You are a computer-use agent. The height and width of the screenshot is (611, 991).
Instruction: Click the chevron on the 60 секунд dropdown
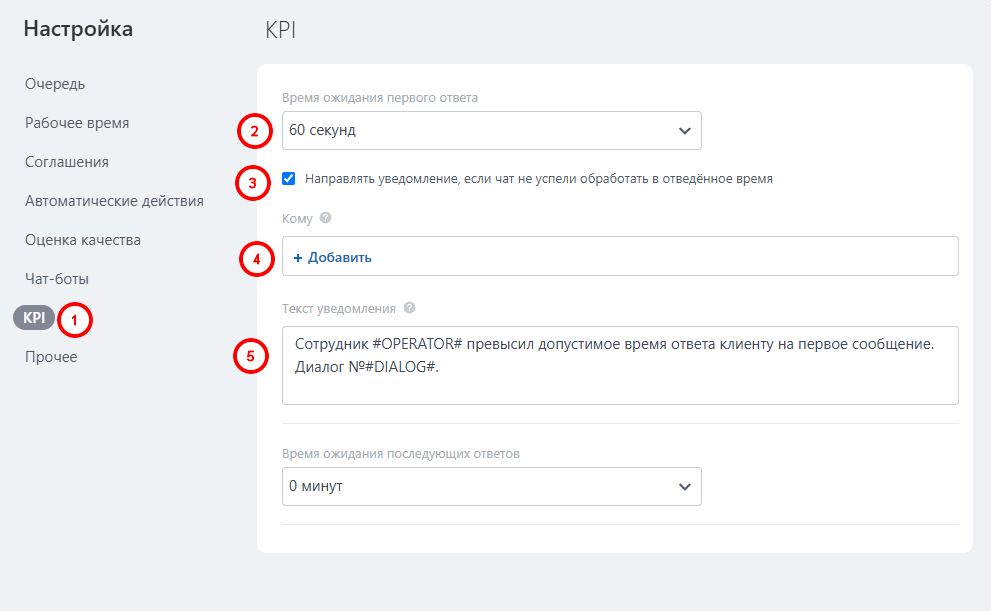coord(685,130)
